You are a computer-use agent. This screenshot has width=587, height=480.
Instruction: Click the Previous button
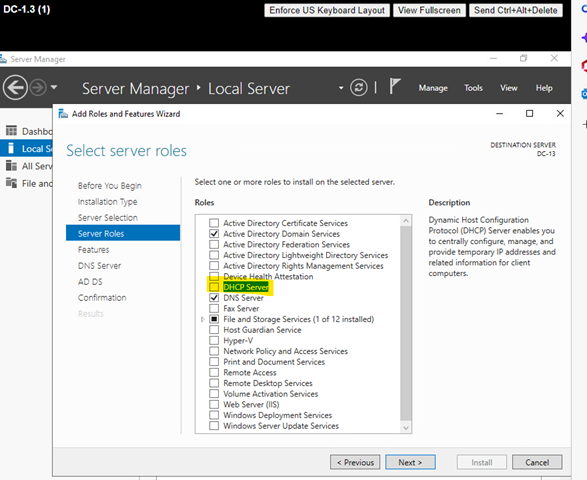(355, 462)
